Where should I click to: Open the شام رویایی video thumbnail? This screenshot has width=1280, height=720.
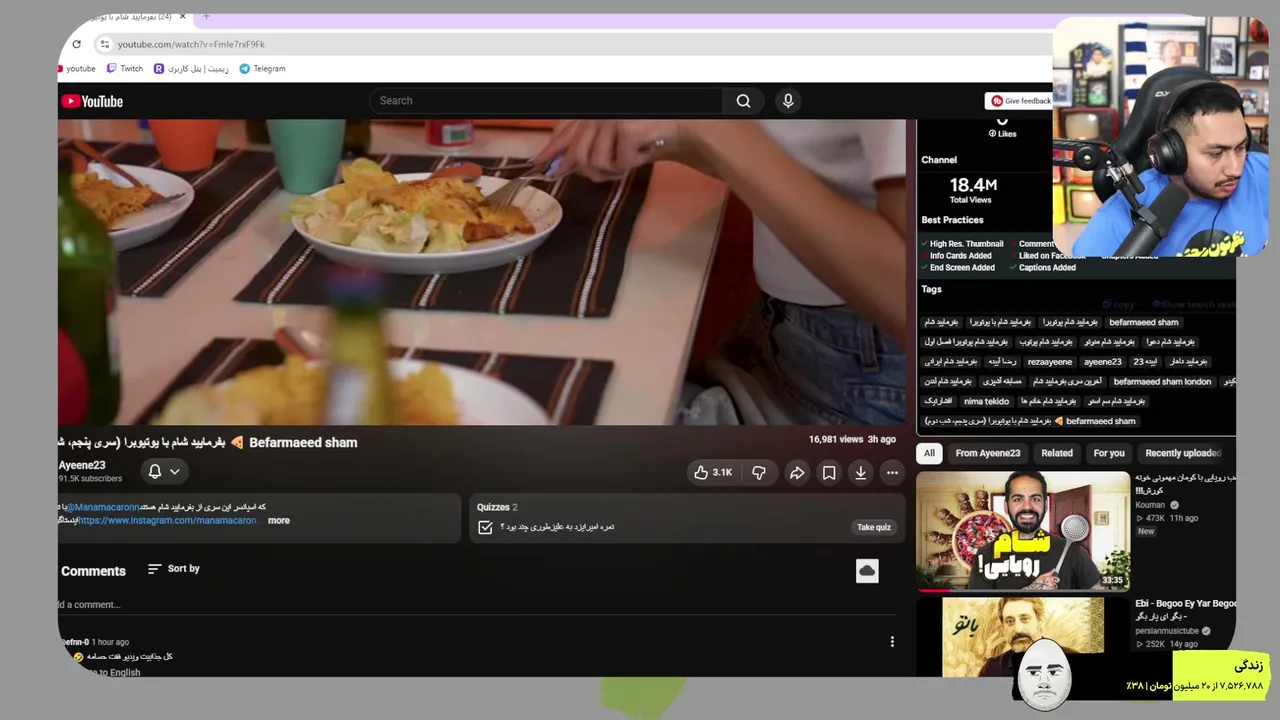point(1023,531)
